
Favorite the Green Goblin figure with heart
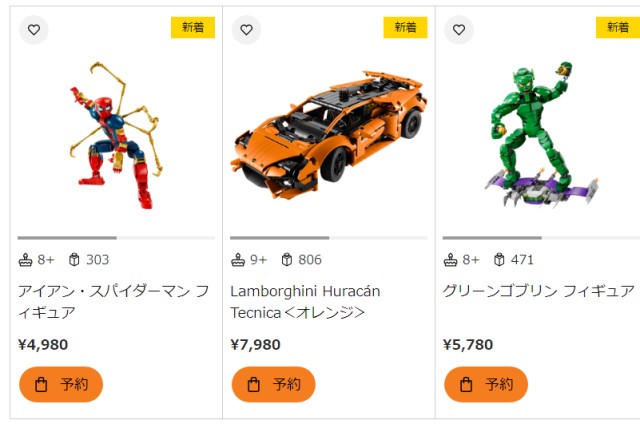[x=459, y=30]
